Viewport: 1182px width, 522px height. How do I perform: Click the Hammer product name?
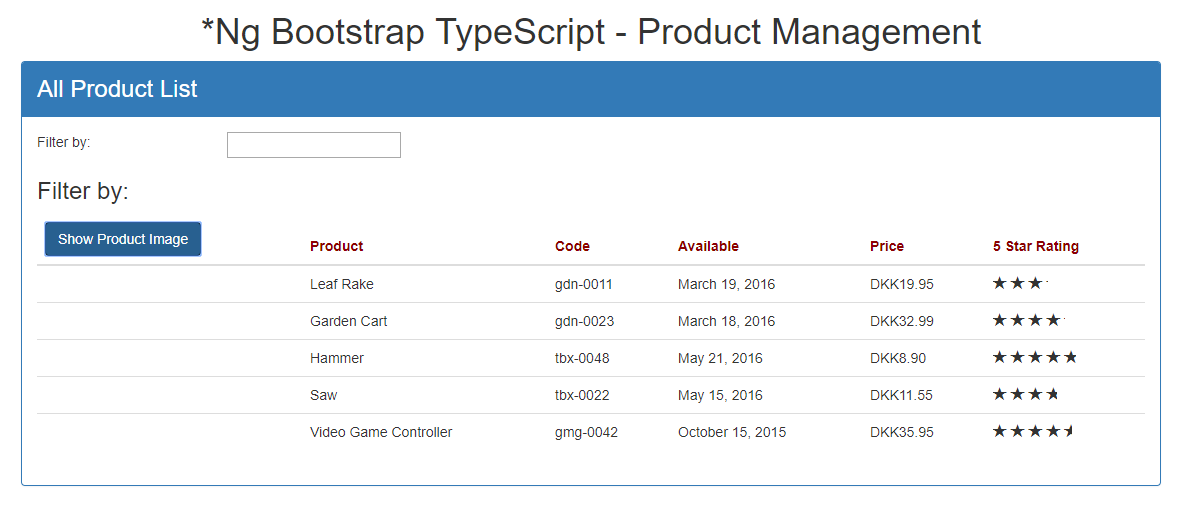click(336, 358)
